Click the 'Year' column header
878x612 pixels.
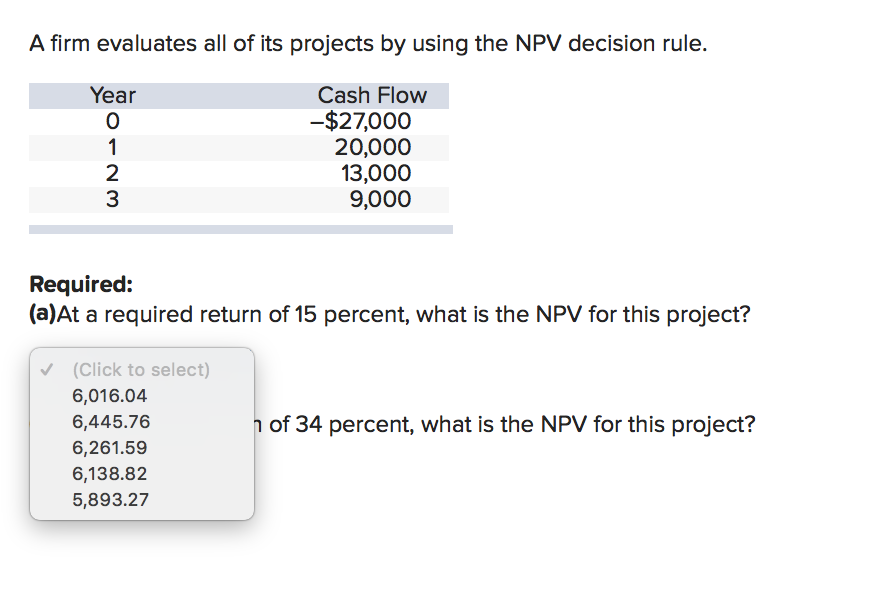point(112,96)
